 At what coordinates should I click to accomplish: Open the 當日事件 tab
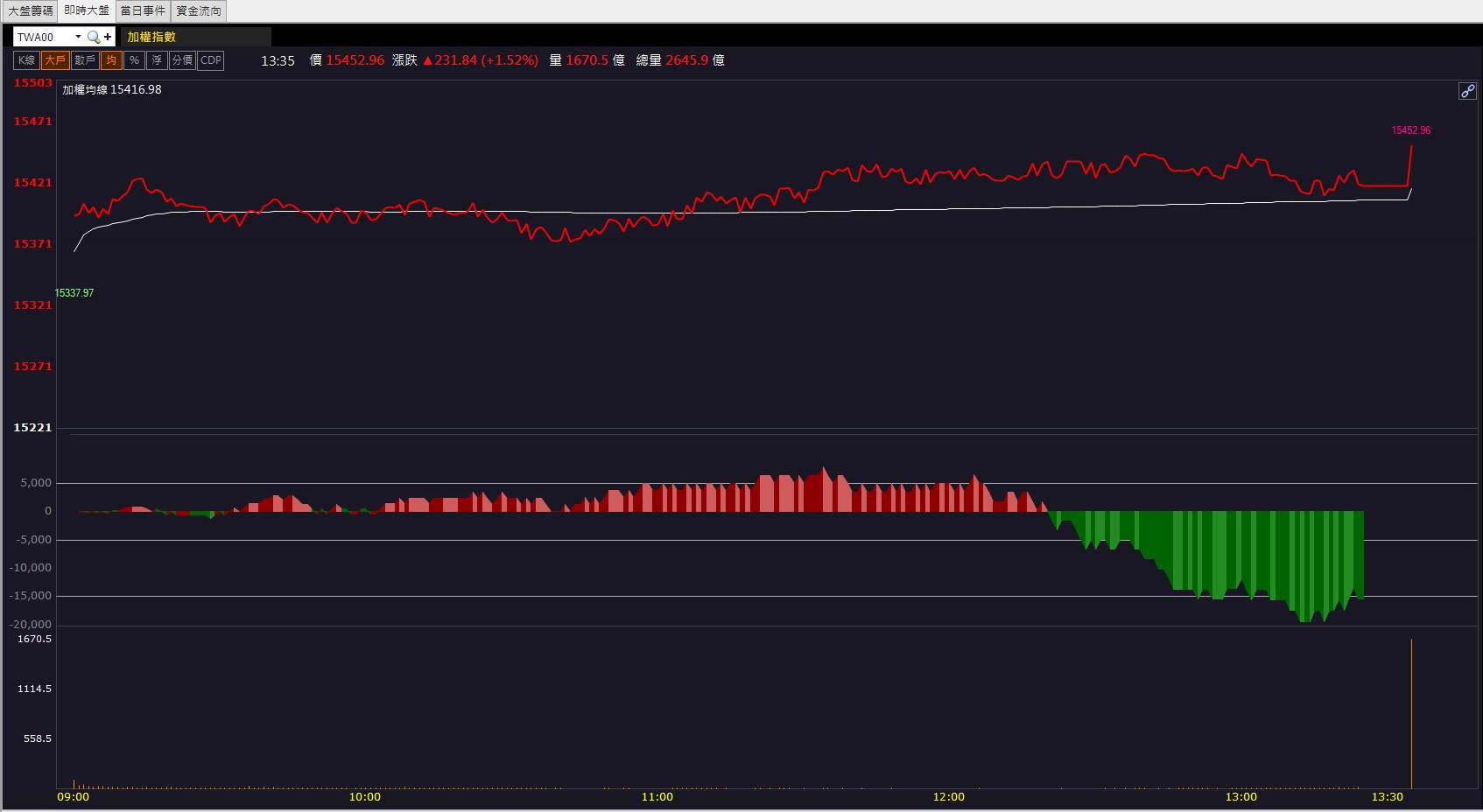(143, 11)
